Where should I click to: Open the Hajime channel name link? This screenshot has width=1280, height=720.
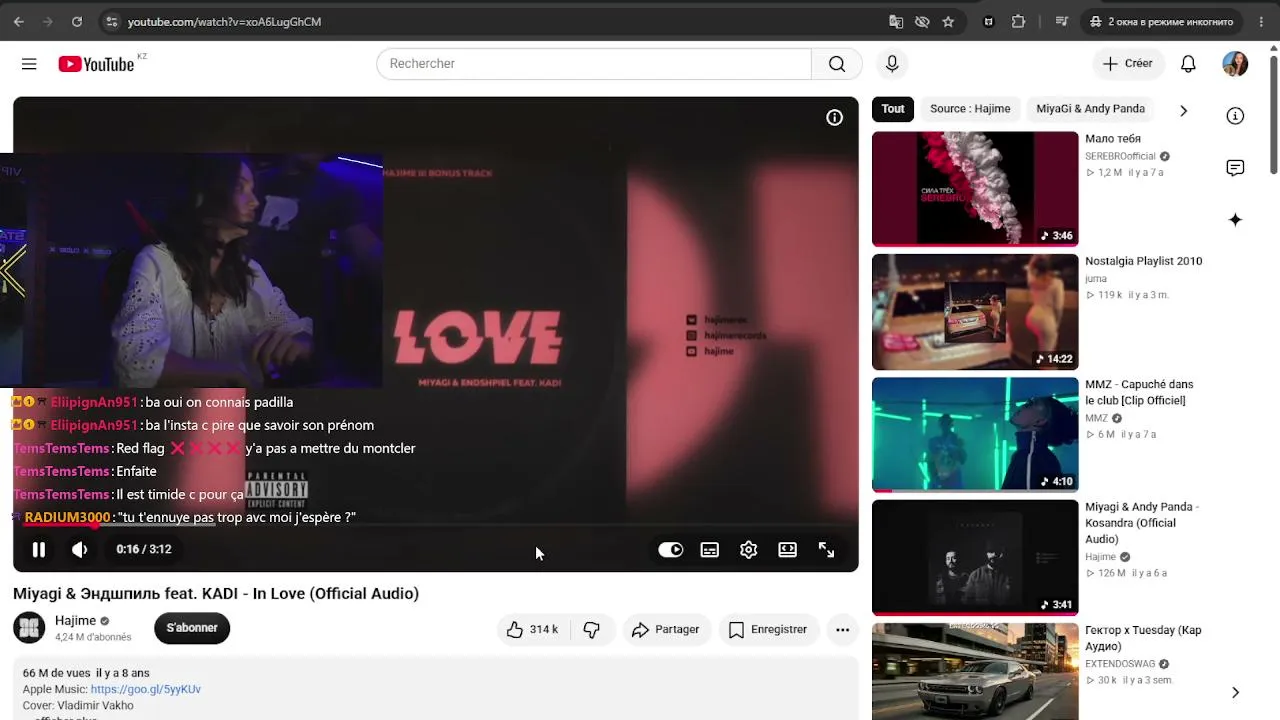(x=75, y=621)
